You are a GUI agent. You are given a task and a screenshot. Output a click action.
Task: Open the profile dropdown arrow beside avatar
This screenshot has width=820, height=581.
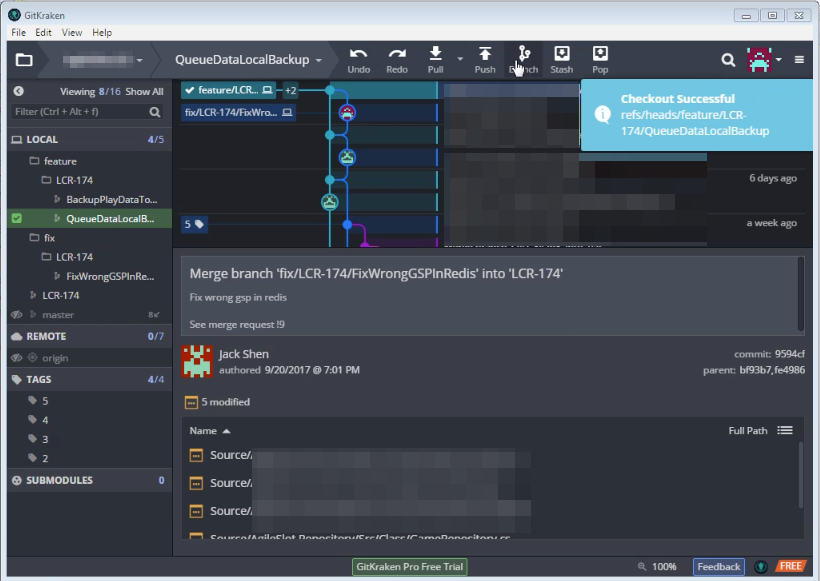click(x=779, y=60)
